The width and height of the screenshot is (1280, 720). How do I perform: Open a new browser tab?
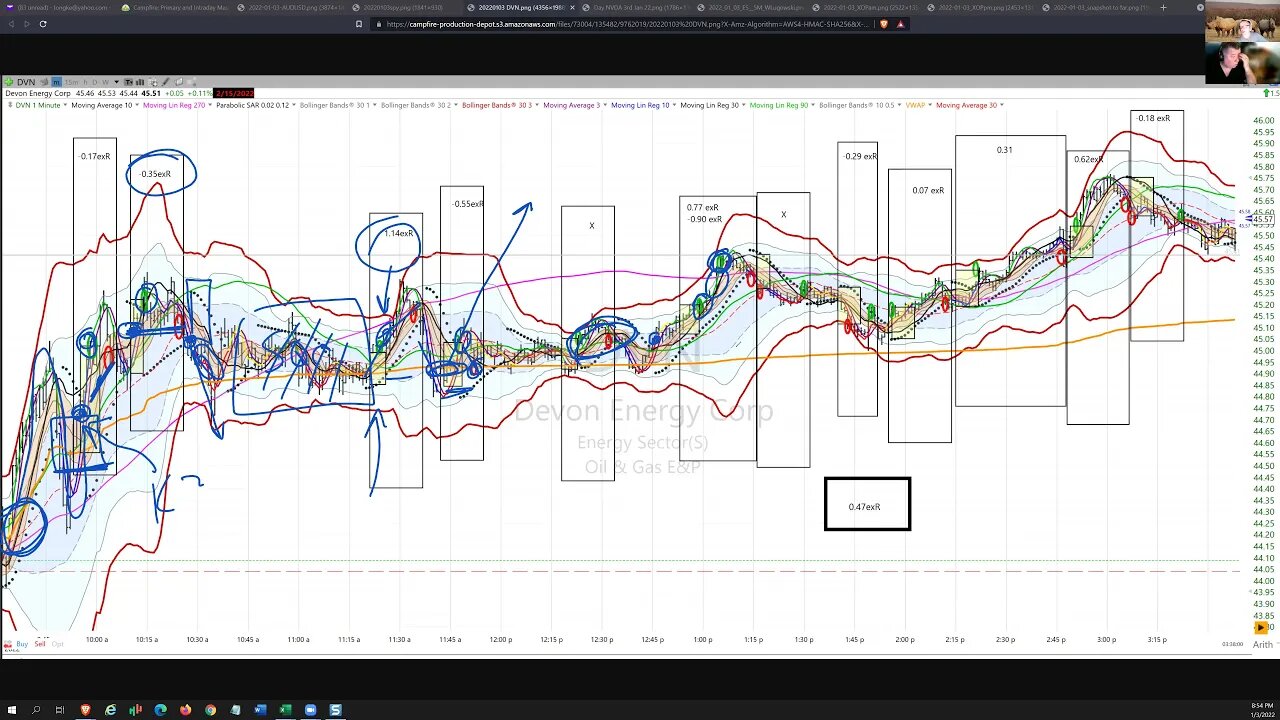point(1163,7)
